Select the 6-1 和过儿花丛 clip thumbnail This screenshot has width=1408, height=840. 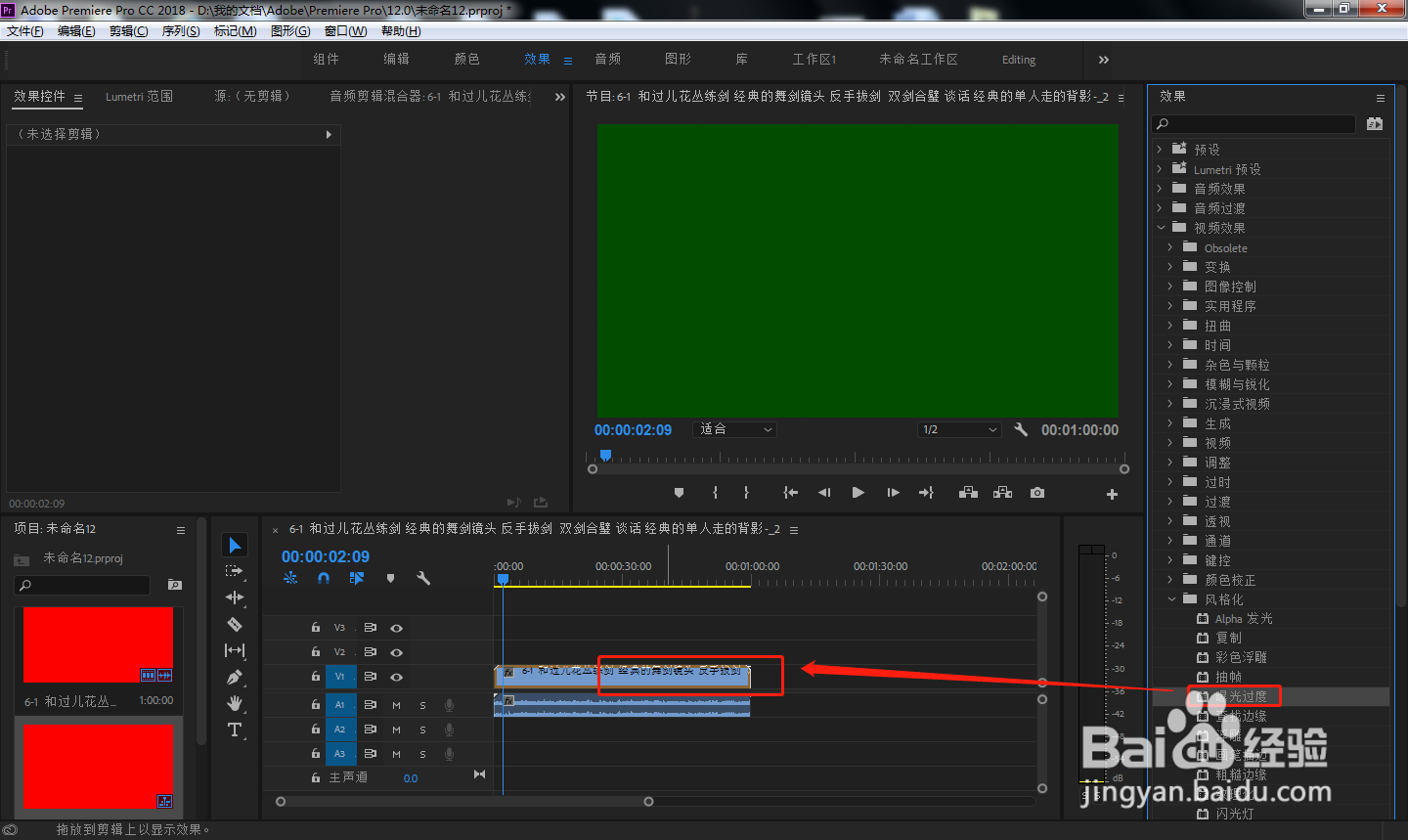(98, 644)
